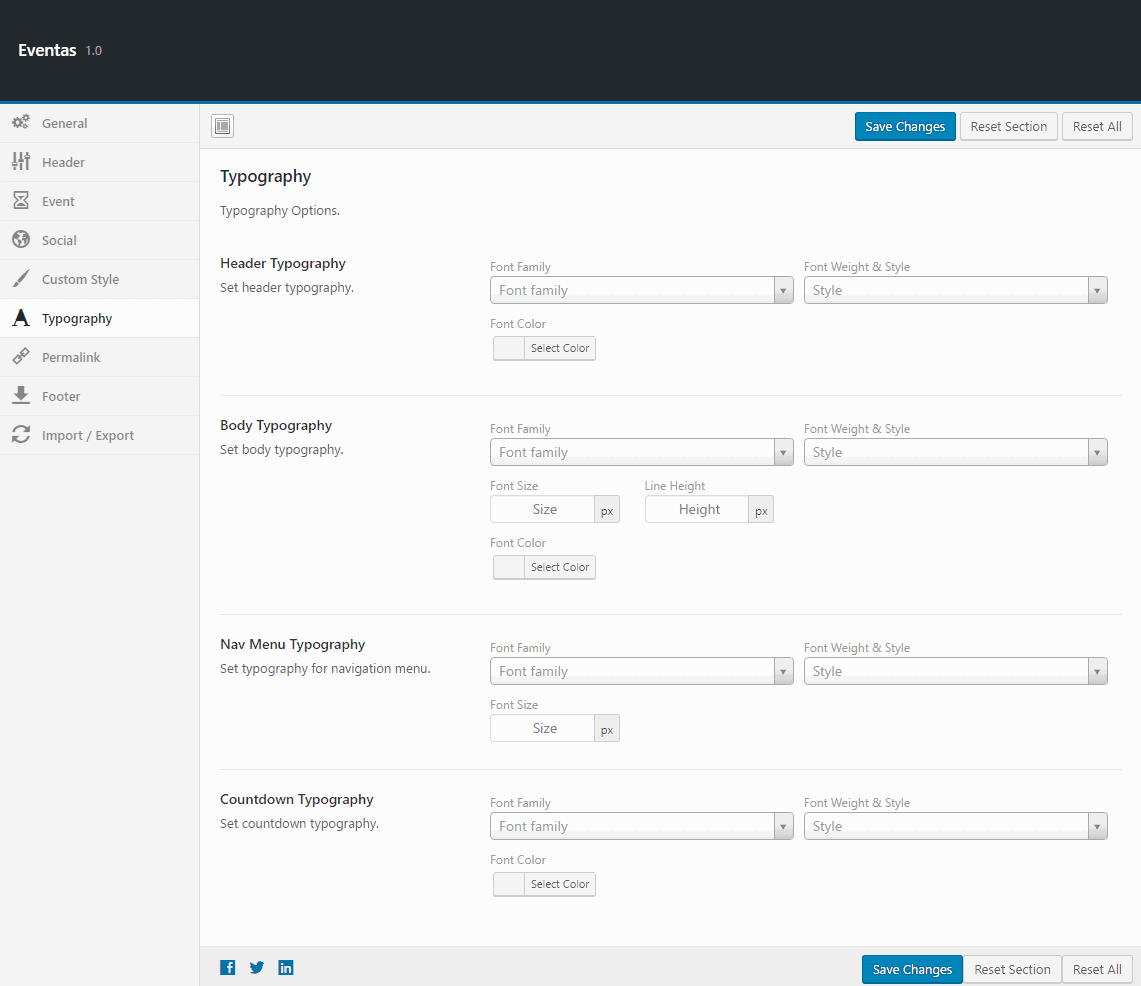Open Countdown Typography Font Weight & Style dropdown
The width and height of the screenshot is (1141, 986).
[955, 826]
